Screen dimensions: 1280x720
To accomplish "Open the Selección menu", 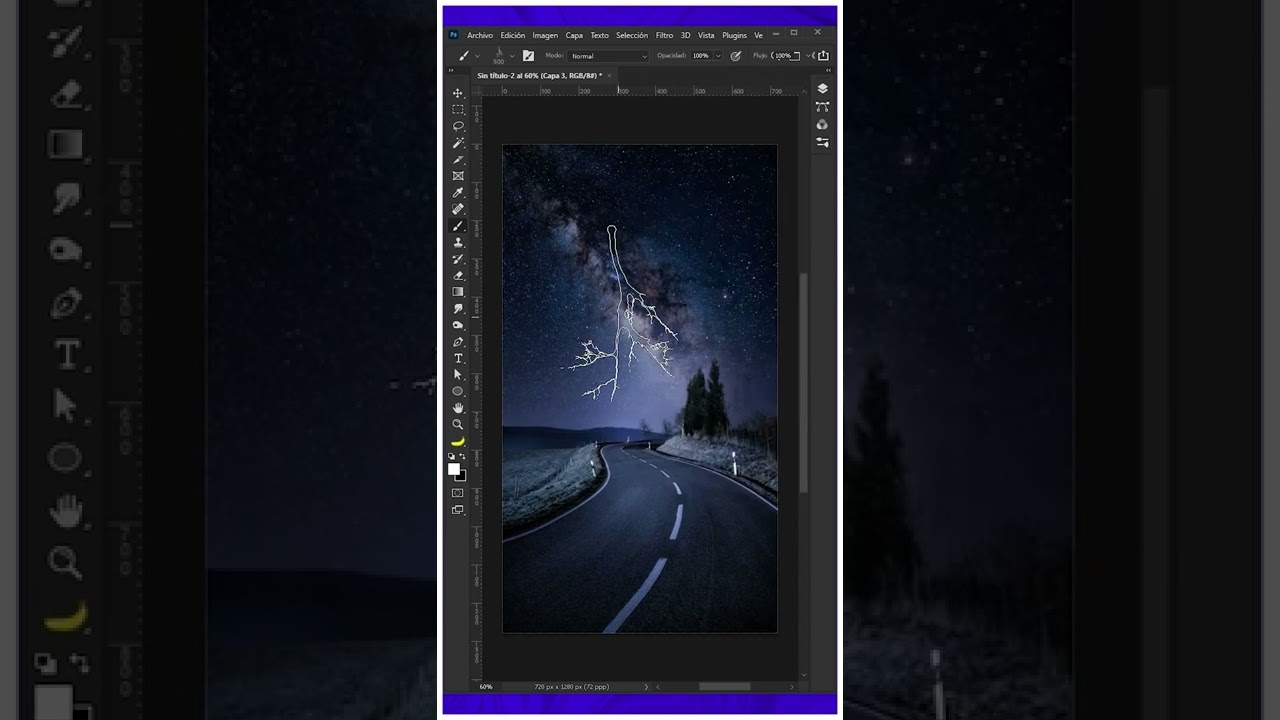I will pyautogui.click(x=632, y=35).
